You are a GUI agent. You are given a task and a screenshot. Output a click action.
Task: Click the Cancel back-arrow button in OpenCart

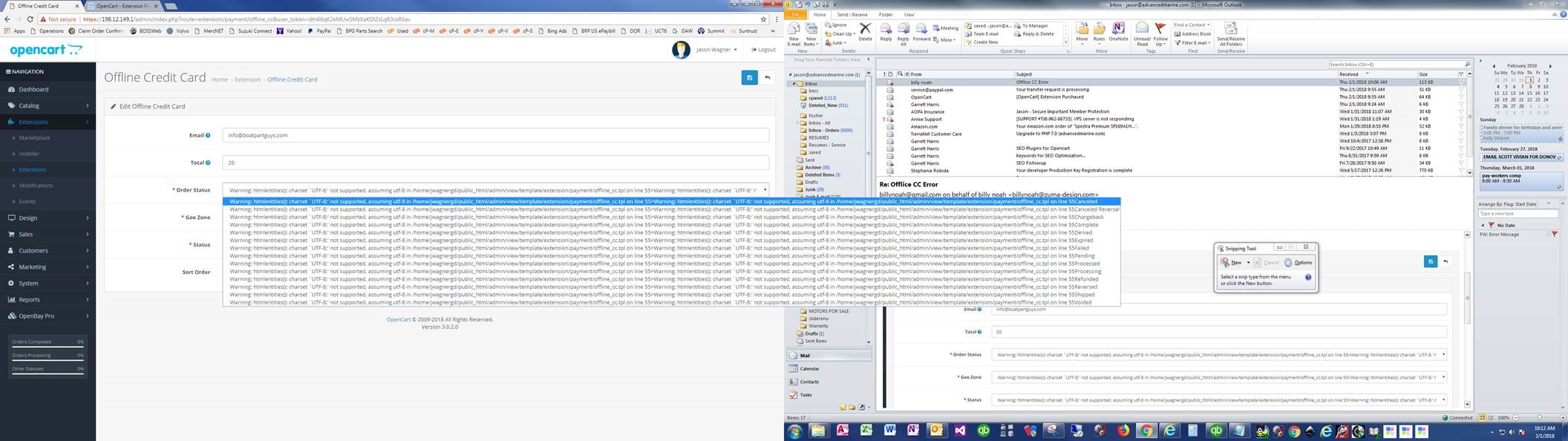pyautogui.click(x=768, y=77)
